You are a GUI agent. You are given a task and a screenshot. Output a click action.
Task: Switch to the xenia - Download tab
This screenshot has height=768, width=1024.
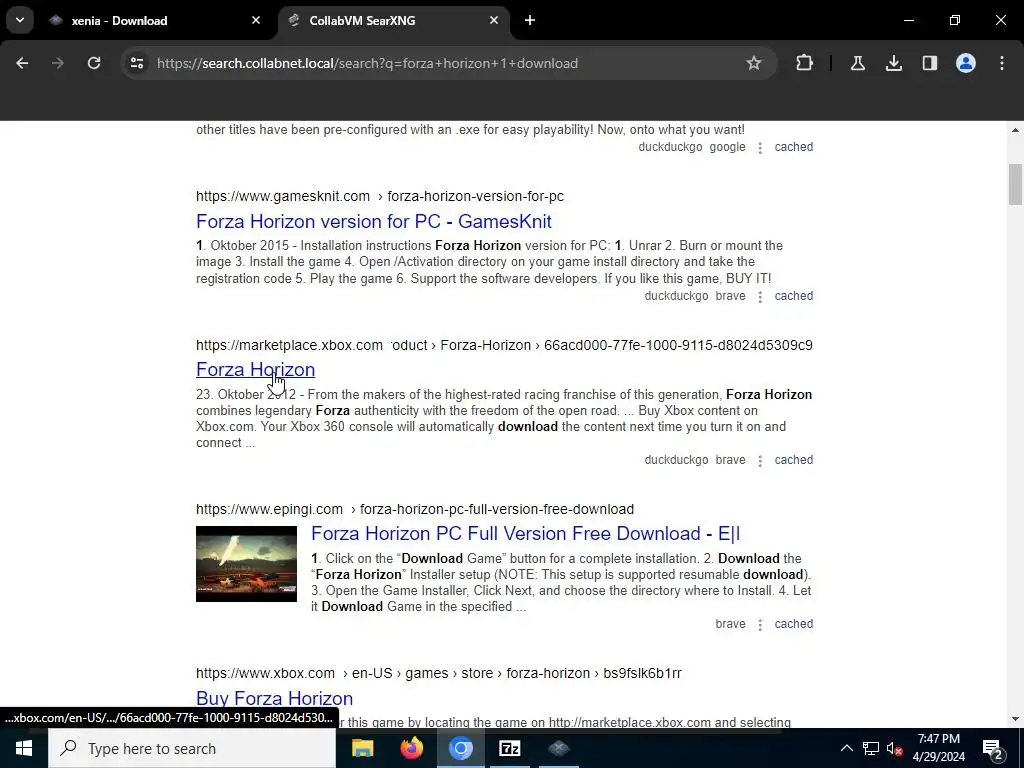154,21
